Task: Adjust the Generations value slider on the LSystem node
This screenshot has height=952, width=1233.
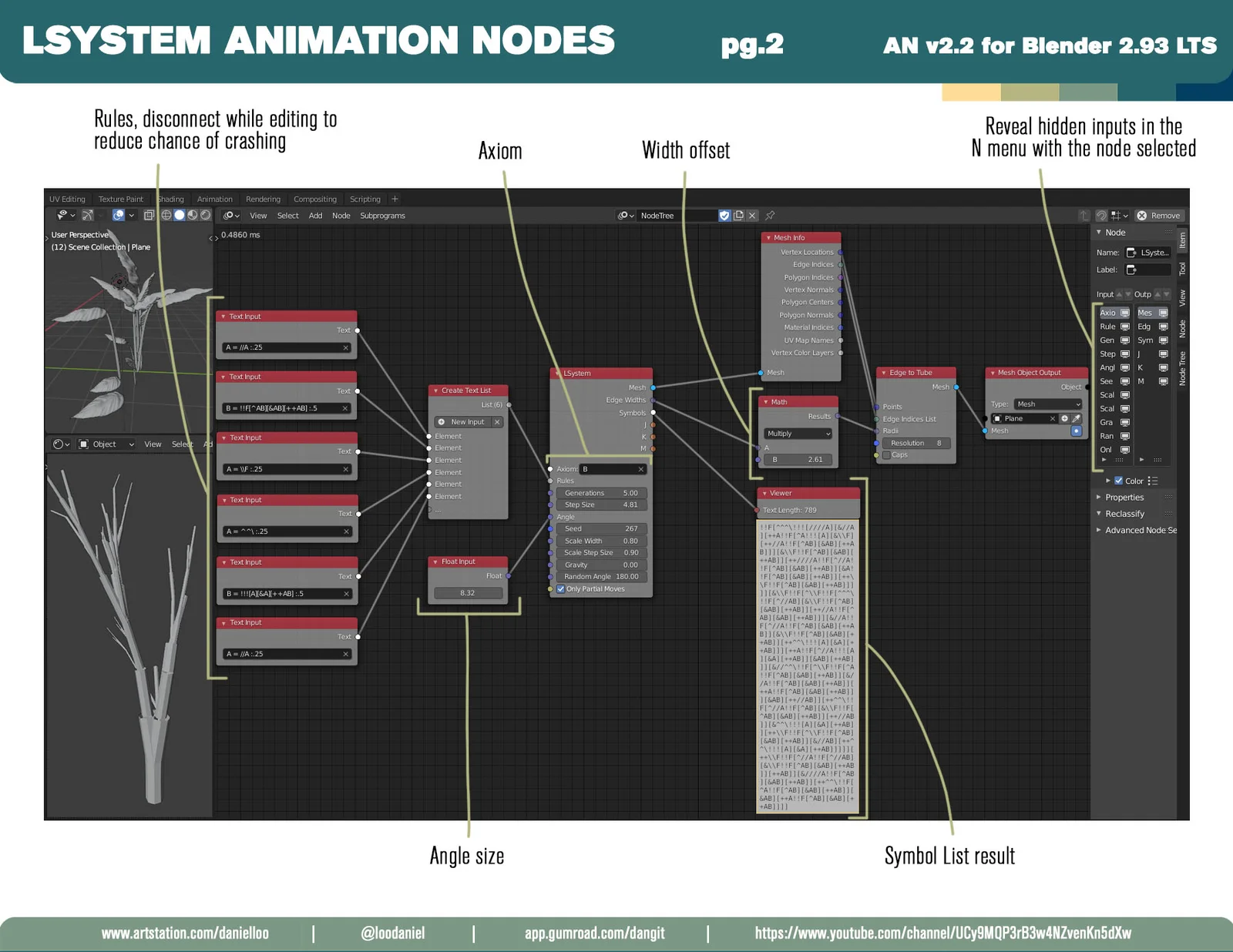Action: (601, 492)
